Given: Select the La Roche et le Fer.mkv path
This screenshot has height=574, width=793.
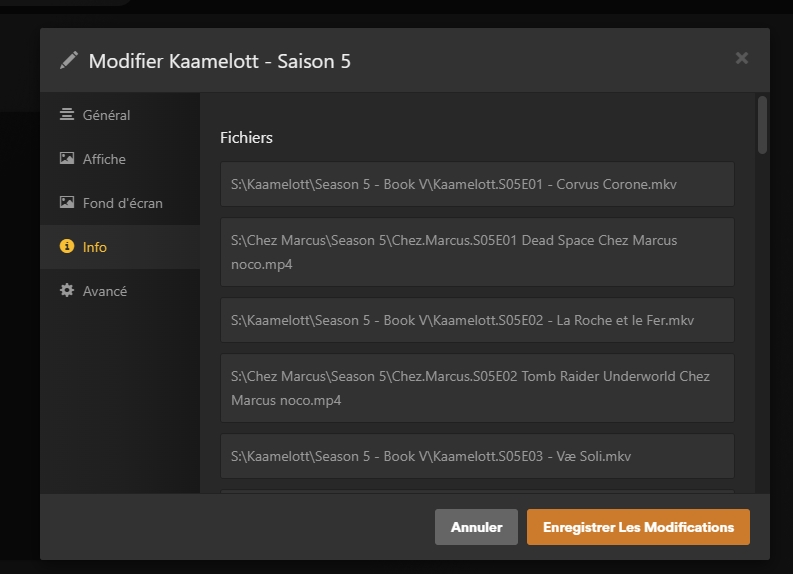Looking at the screenshot, I should point(477,320).
